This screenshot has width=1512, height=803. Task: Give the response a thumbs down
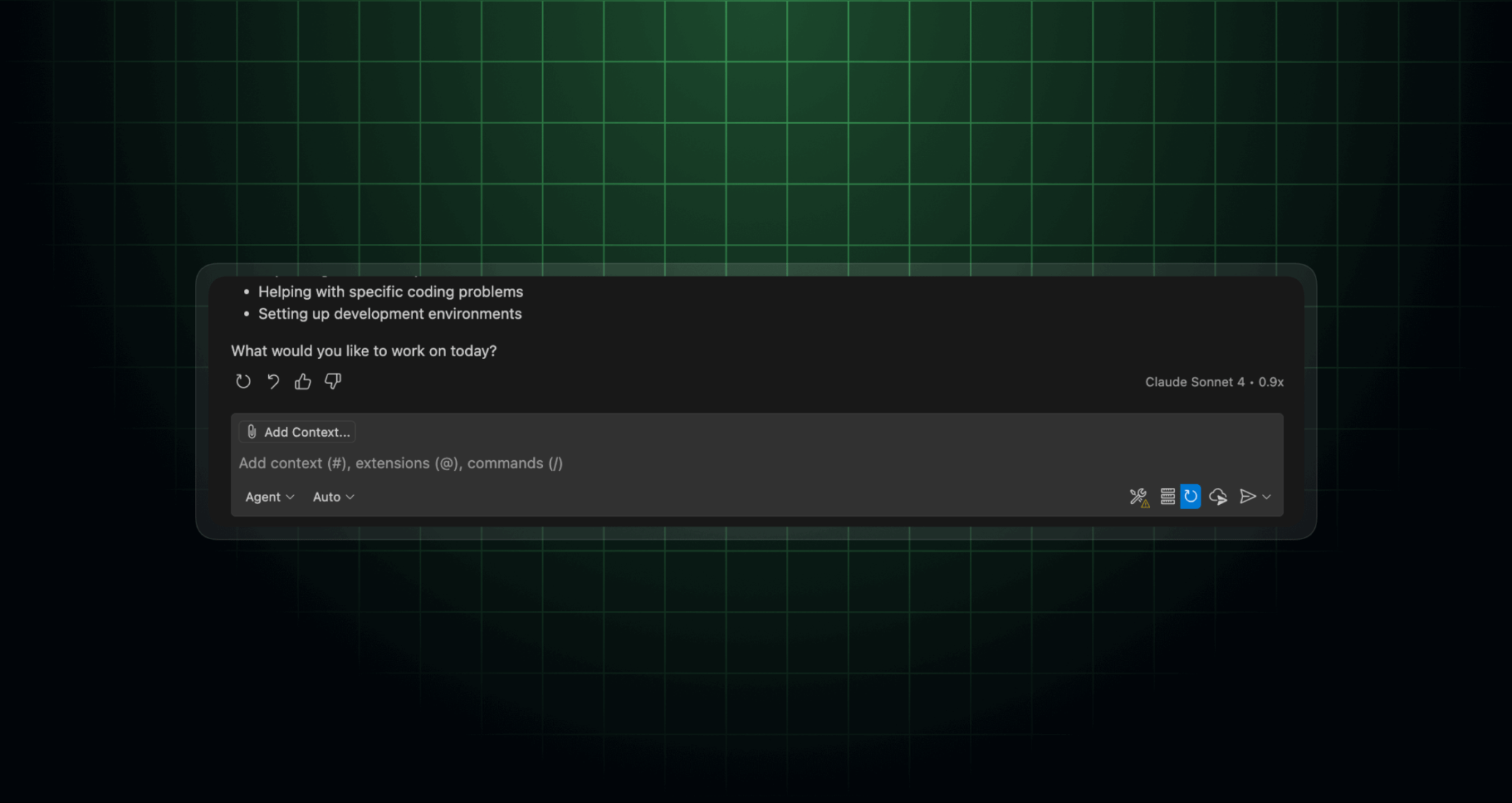(333, 382)
